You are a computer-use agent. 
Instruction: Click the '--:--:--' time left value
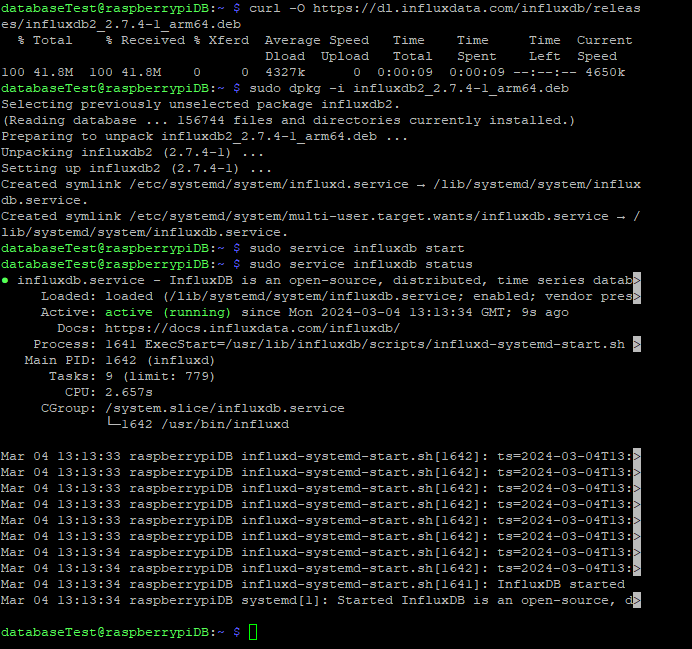pyautogui.click(x=545, y=72)
